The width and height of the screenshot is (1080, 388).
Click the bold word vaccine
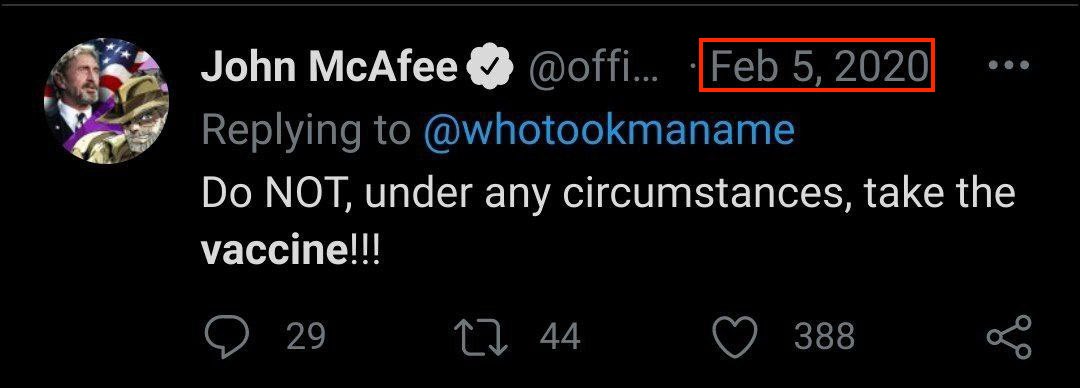pos(272,252)
